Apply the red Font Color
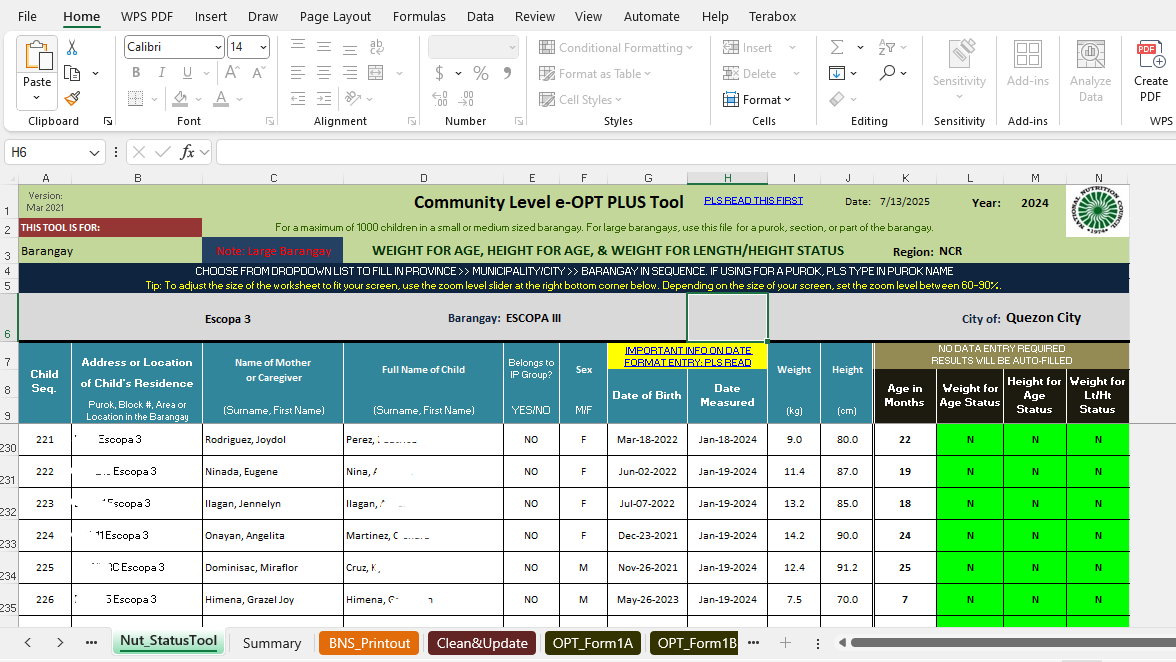 pyautogui.click(x=220, y=98)
